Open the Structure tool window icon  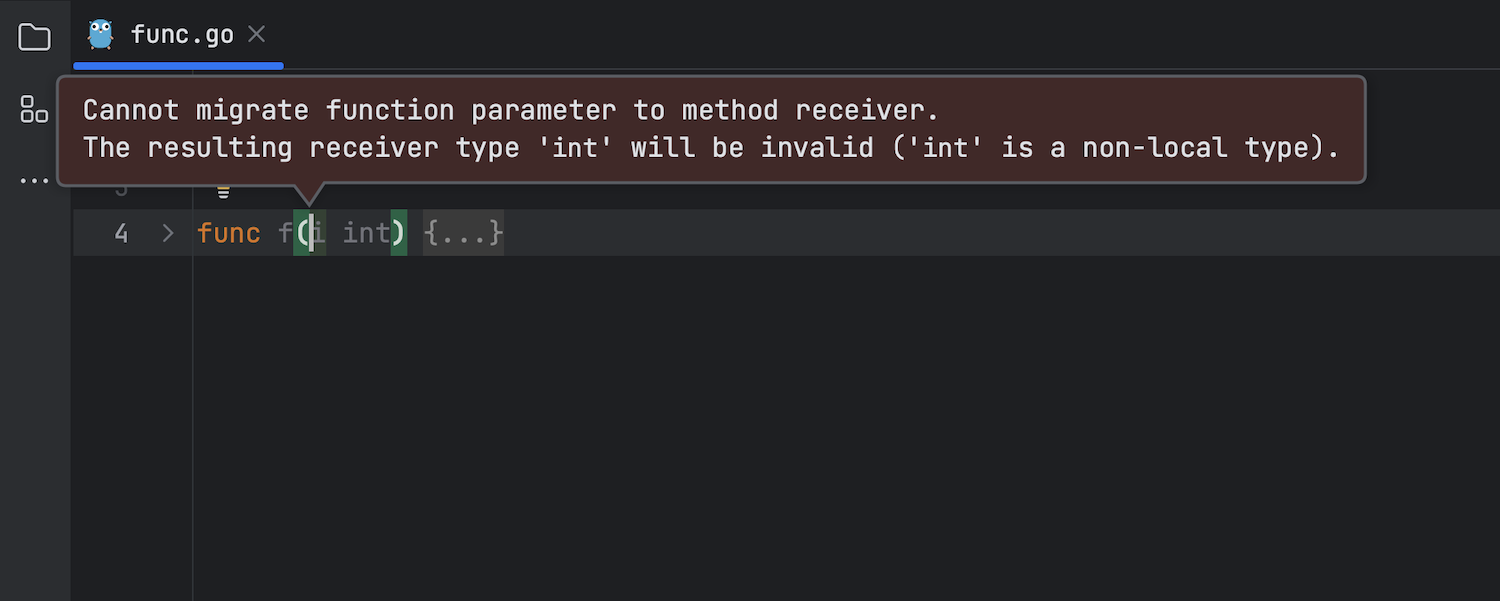(x=34, y=109)
